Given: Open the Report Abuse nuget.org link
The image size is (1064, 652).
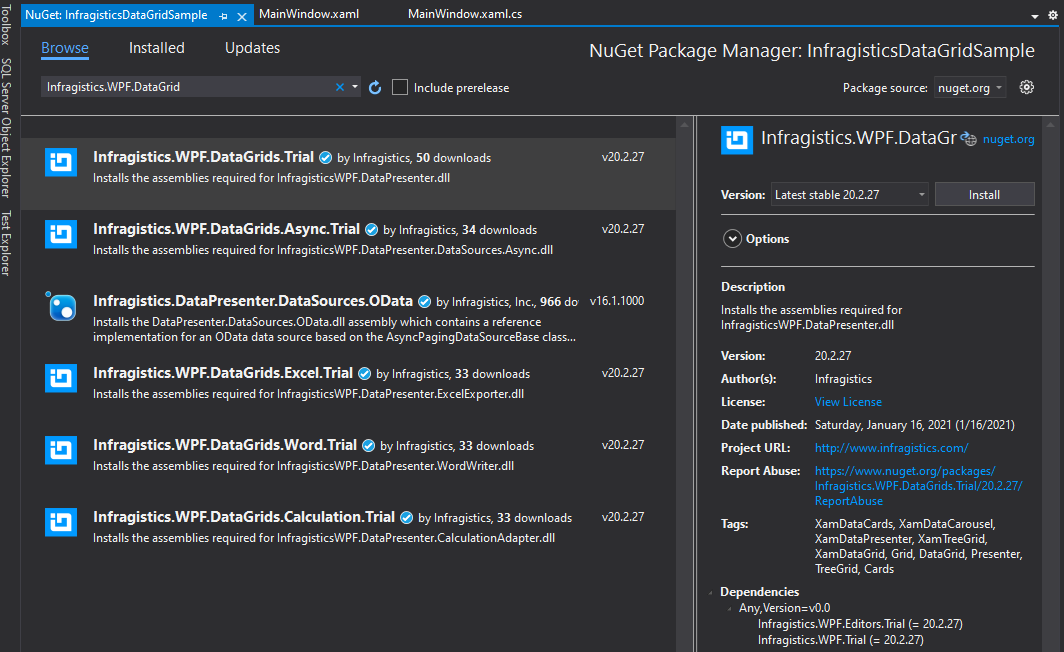Looking at the screenshot, I should coord(918,486).
